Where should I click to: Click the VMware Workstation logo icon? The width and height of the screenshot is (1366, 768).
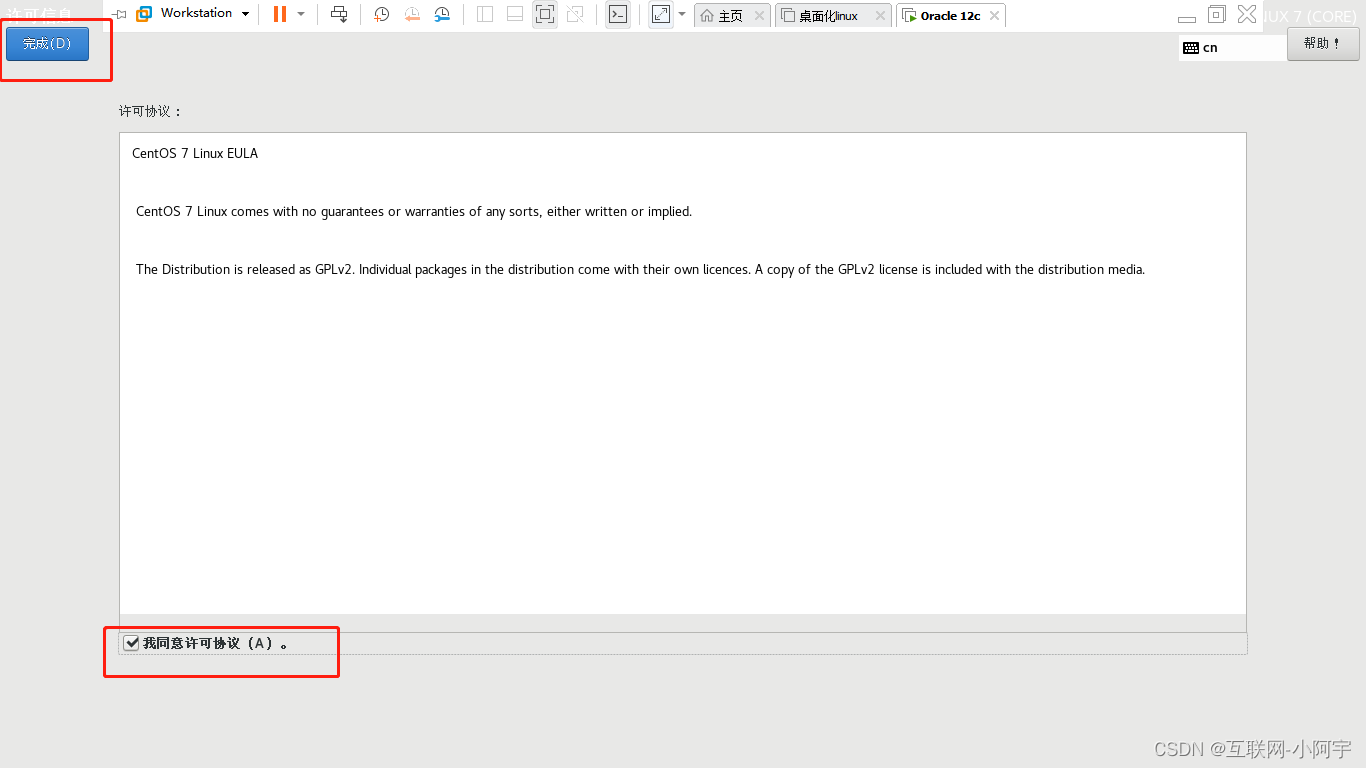(x=144, y=14)
